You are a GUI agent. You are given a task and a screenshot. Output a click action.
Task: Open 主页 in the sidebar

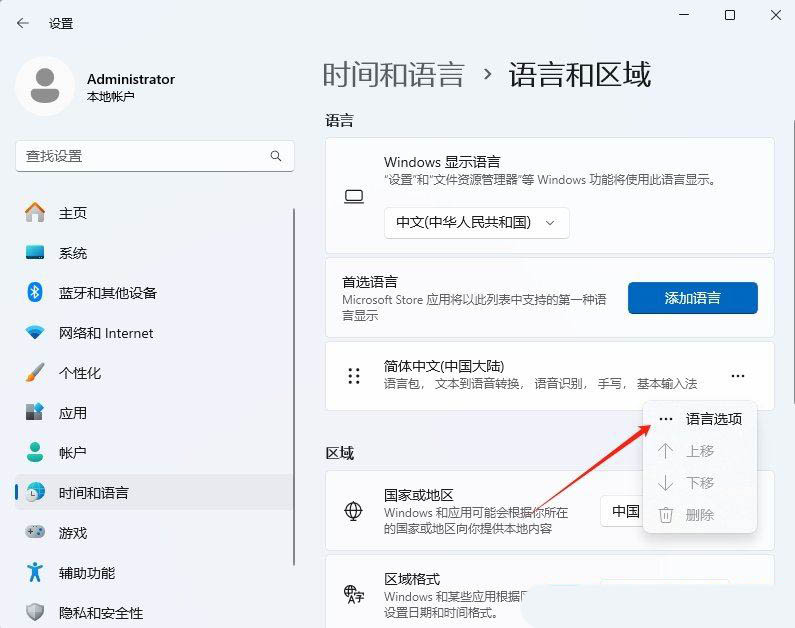click(x=152, y=212)
